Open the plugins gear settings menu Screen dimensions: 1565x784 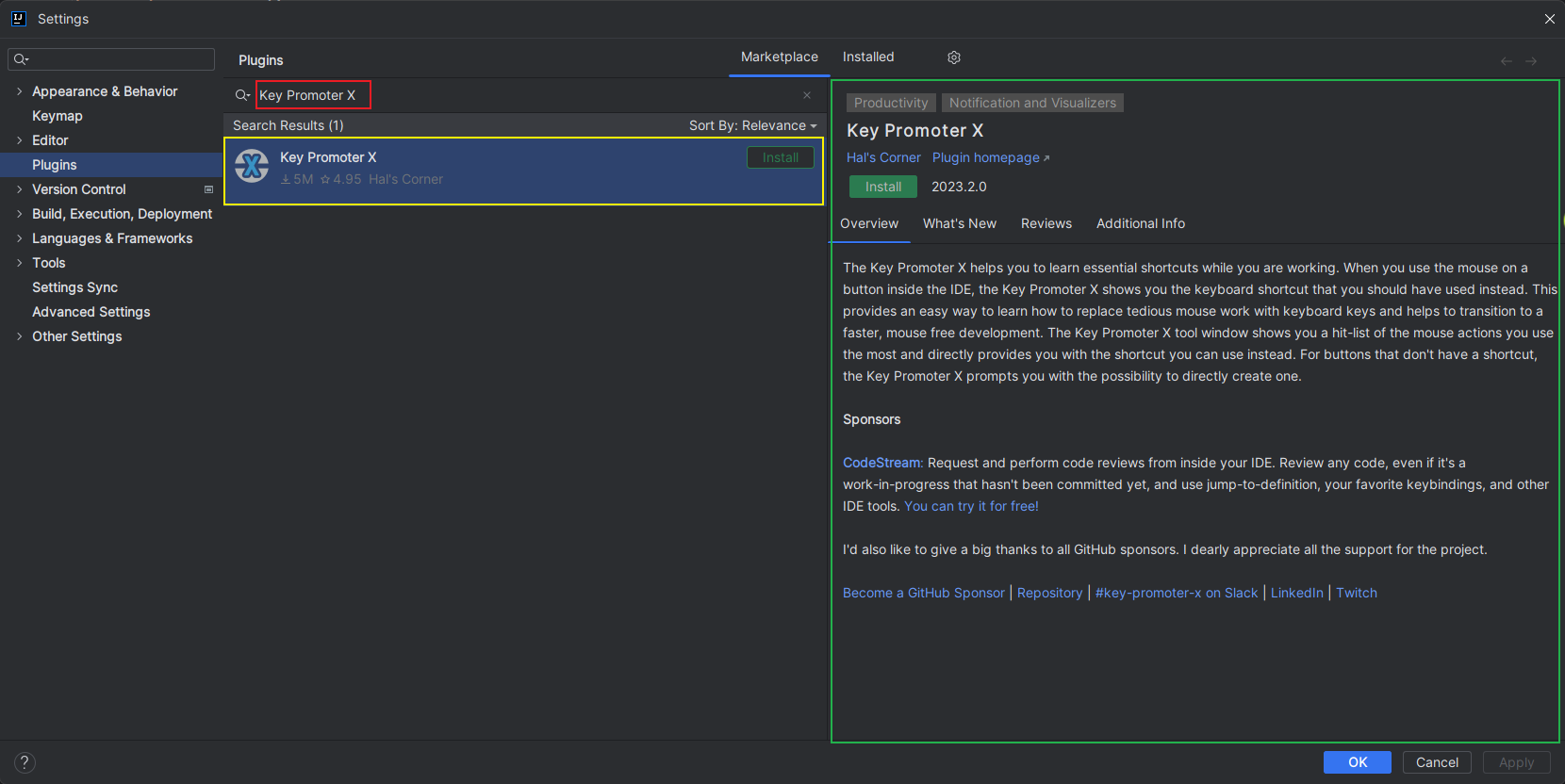click(x=954, y=57)
